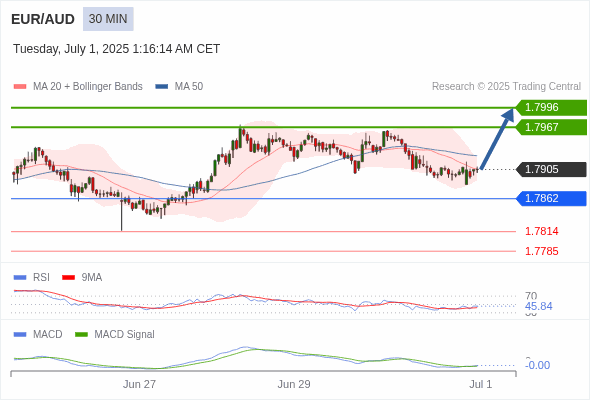Click the RSI value 45.84
The image size is (590, 400).
coord(538,306)
